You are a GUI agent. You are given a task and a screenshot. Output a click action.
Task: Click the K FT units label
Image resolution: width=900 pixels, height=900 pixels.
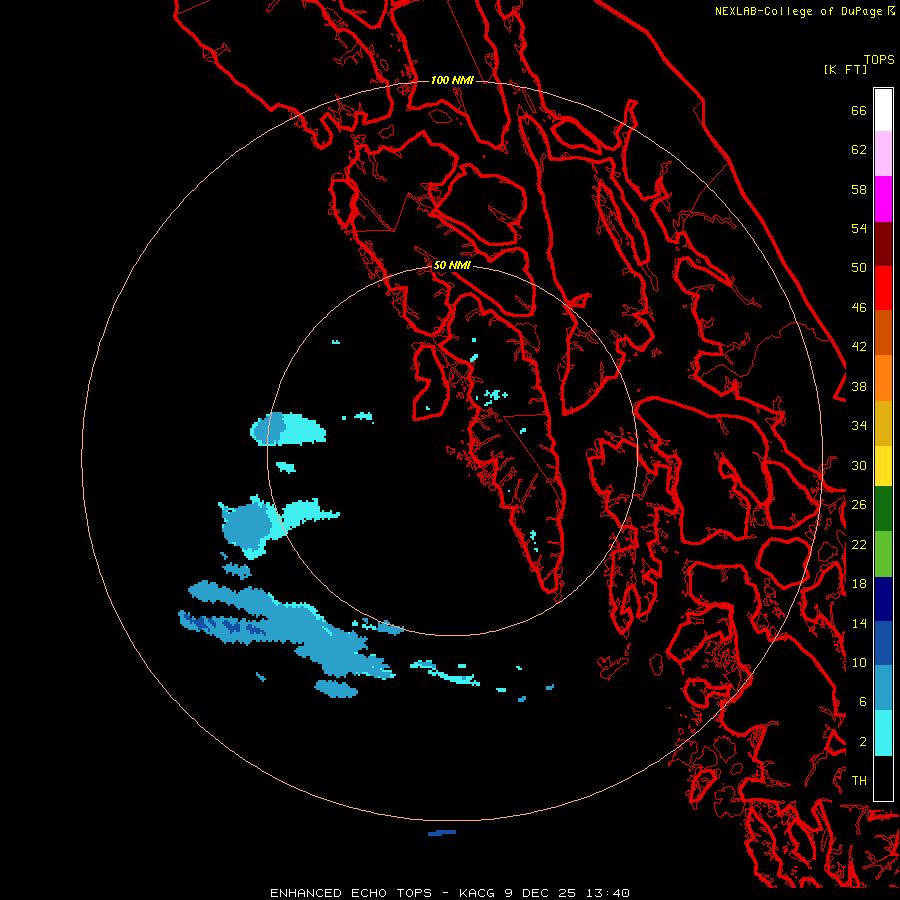pyautogui.click(x=845, y=69)
